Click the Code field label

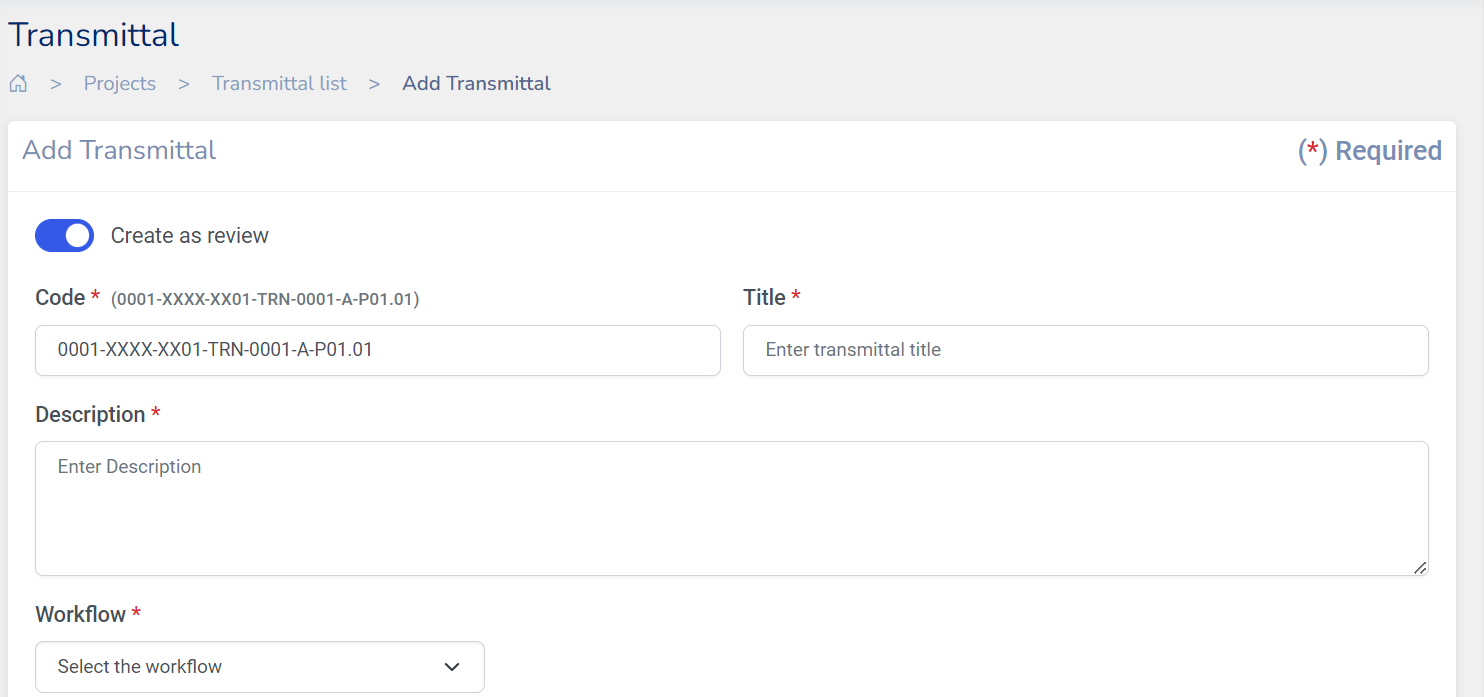(59, 298)
